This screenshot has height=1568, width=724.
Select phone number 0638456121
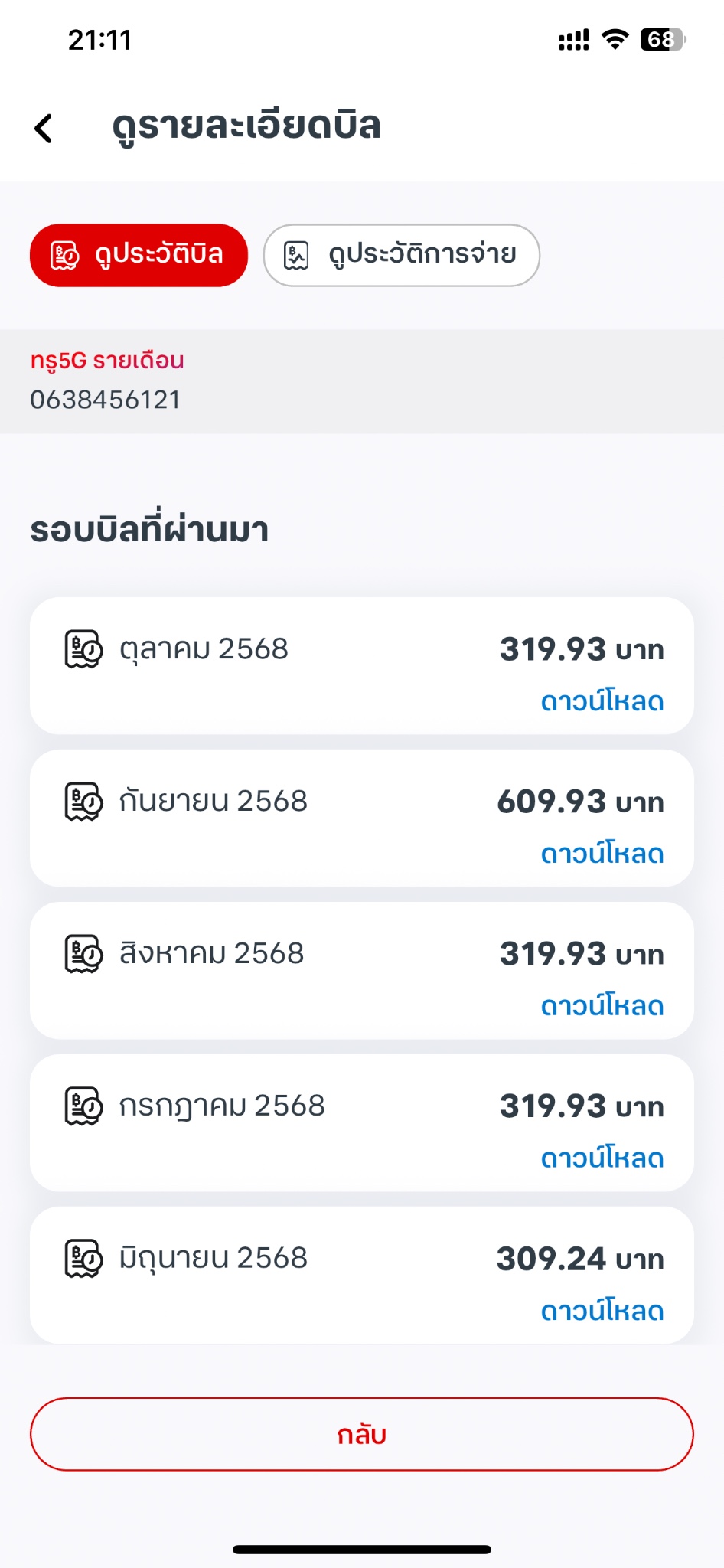coord(106,400)
